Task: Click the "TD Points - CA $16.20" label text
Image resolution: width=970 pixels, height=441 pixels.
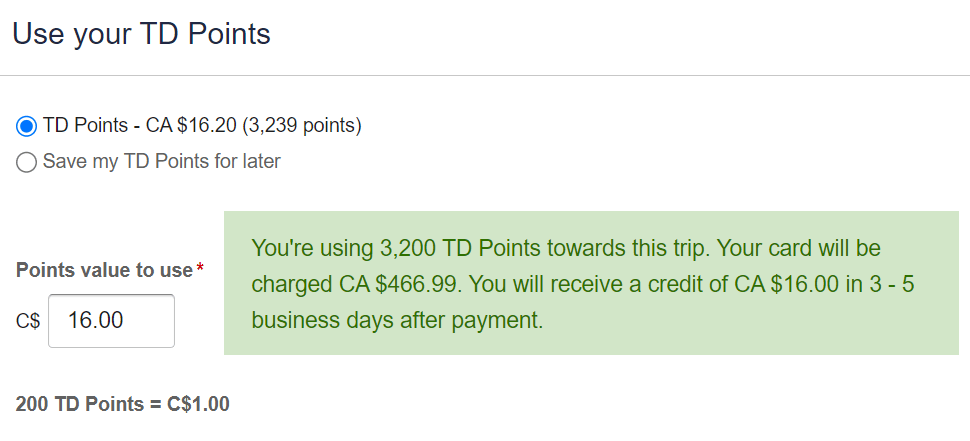Action: pyautogui.click(x=140, y=126)
